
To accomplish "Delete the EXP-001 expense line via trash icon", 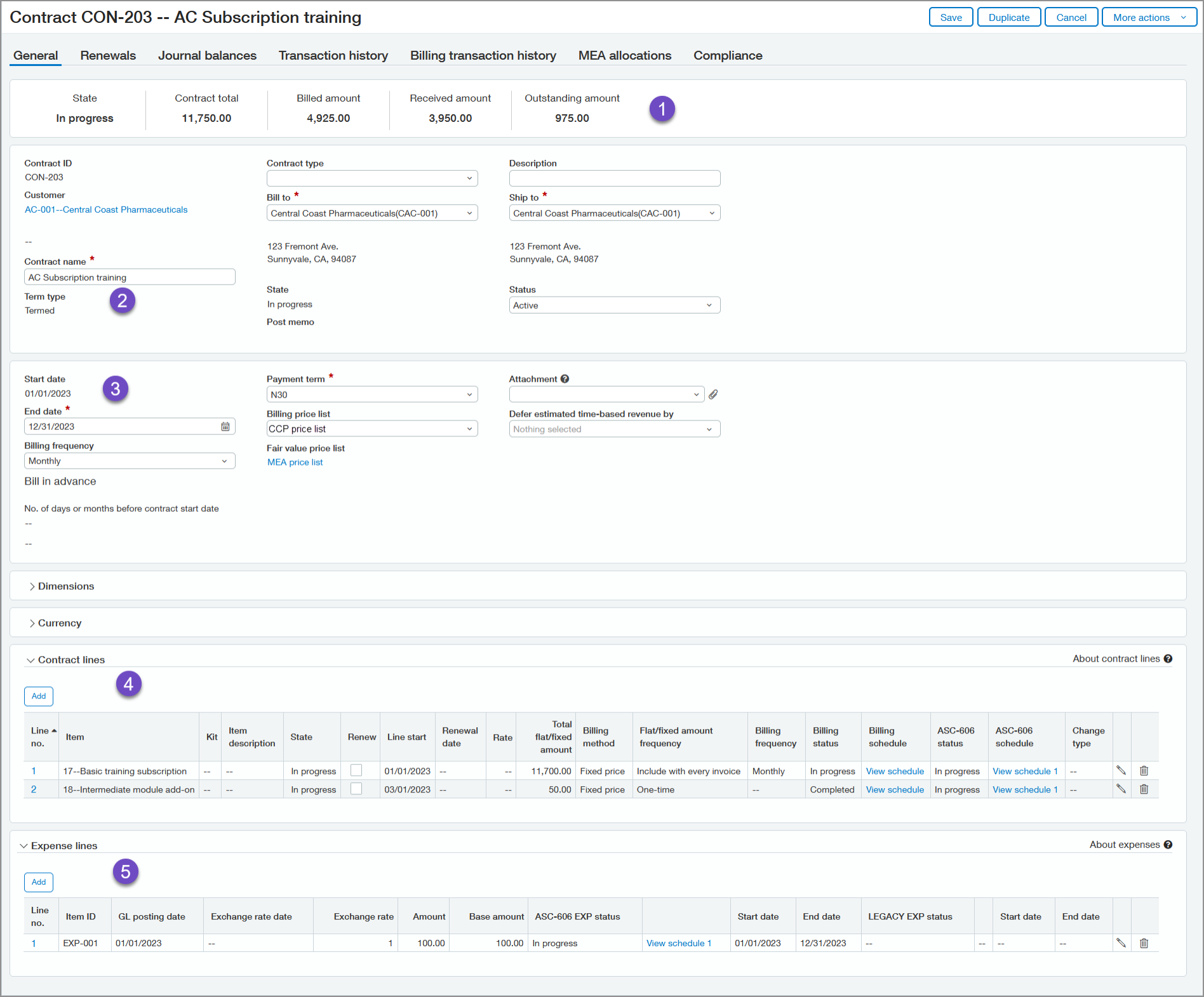I will (x=1144, y=943).
